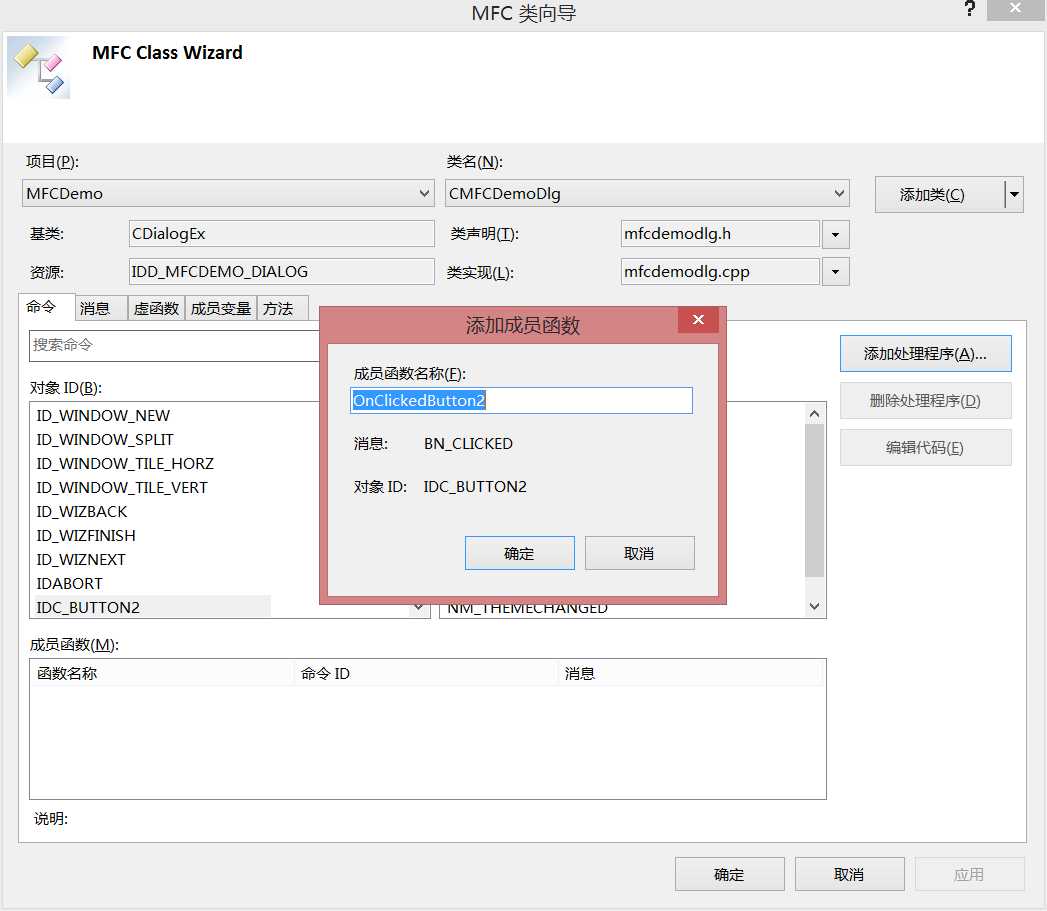Switch to the 命令 tab
The height and width of the screenshot is (911, 1047).
(x=45, y=307)
